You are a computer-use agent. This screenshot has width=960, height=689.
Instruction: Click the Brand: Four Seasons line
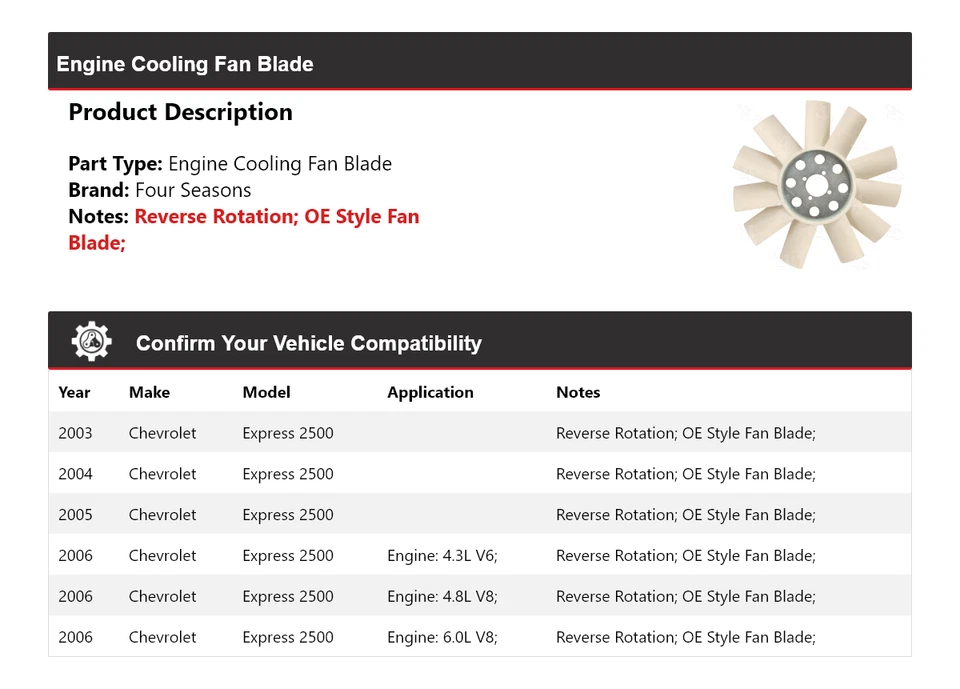[160, 190]
